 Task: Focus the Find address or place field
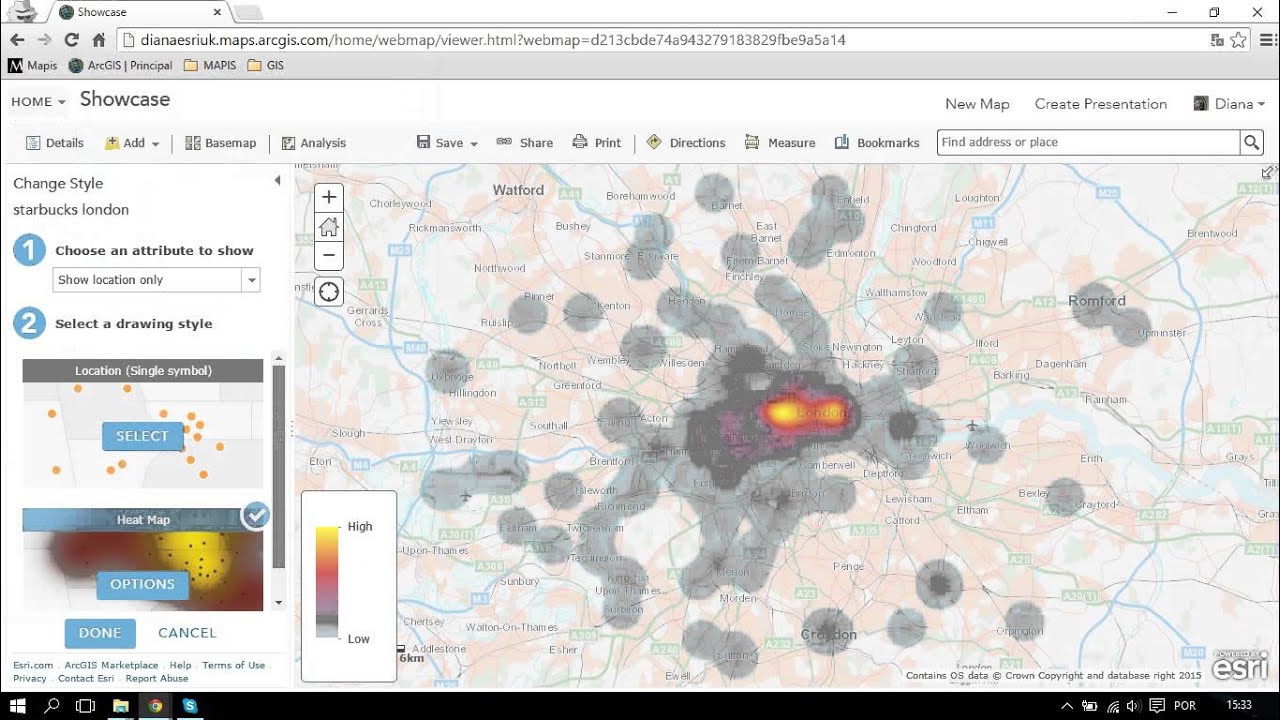[1088, 142]
